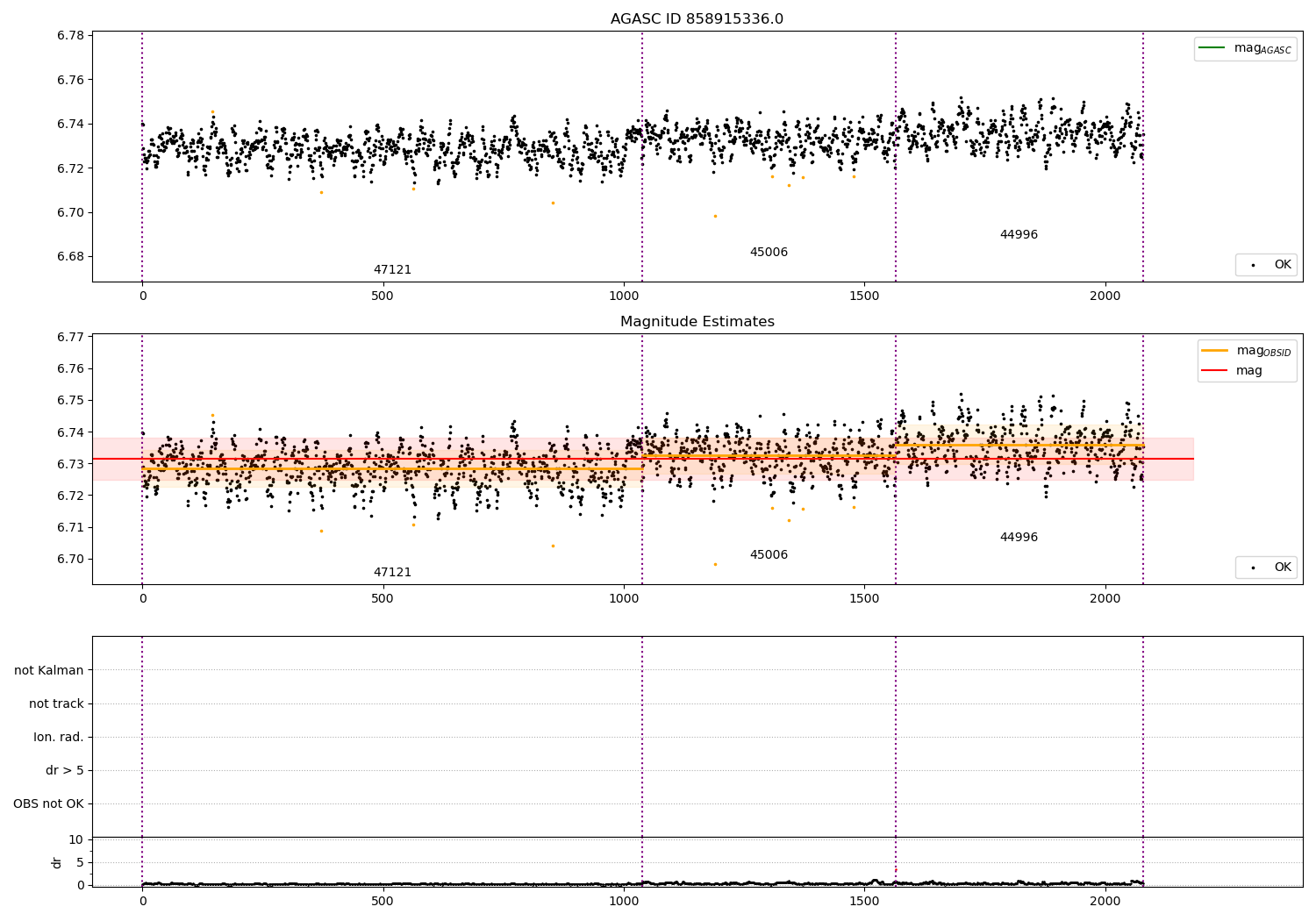This screenshot has width=1316, height=921.
Task: Click the 1000 x-tick under the top plot
Action: point(624,296)
